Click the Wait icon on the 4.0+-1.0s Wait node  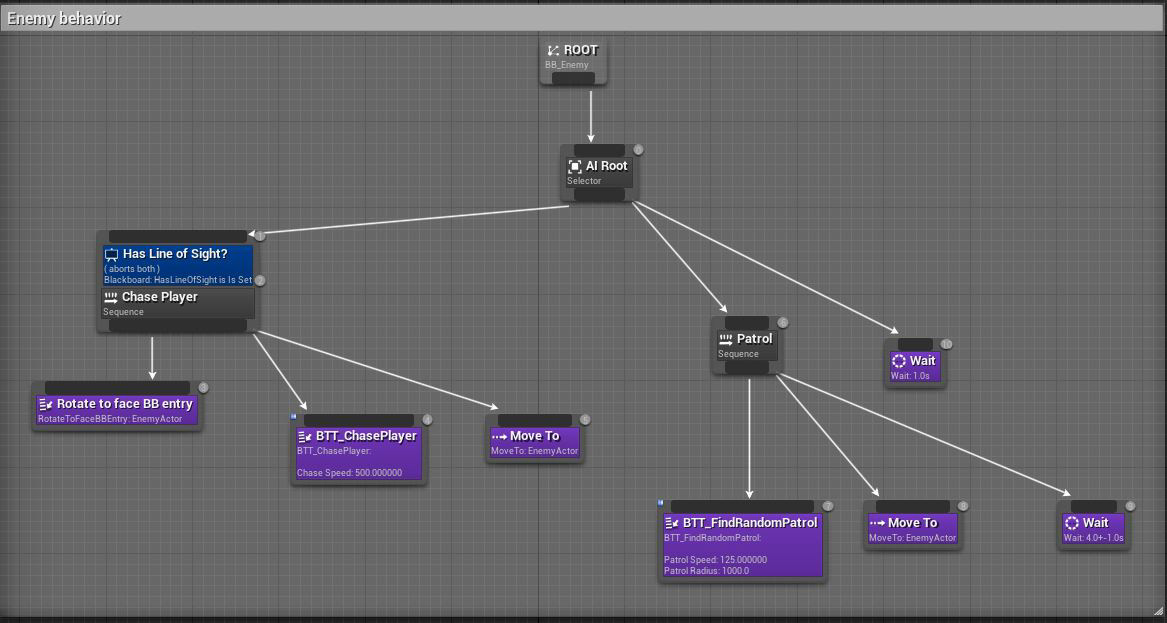tap(1074, 522)
